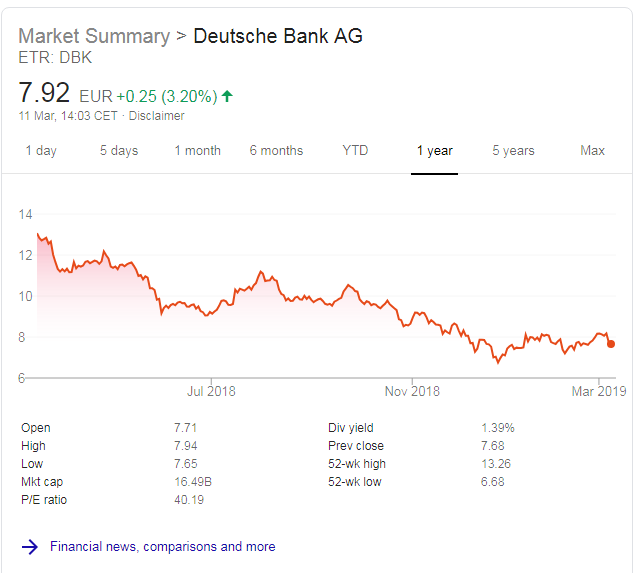Screen dimensions: 641x573
Task: Click the Market Summary breadcrumb link
Action: pos(94,36)
